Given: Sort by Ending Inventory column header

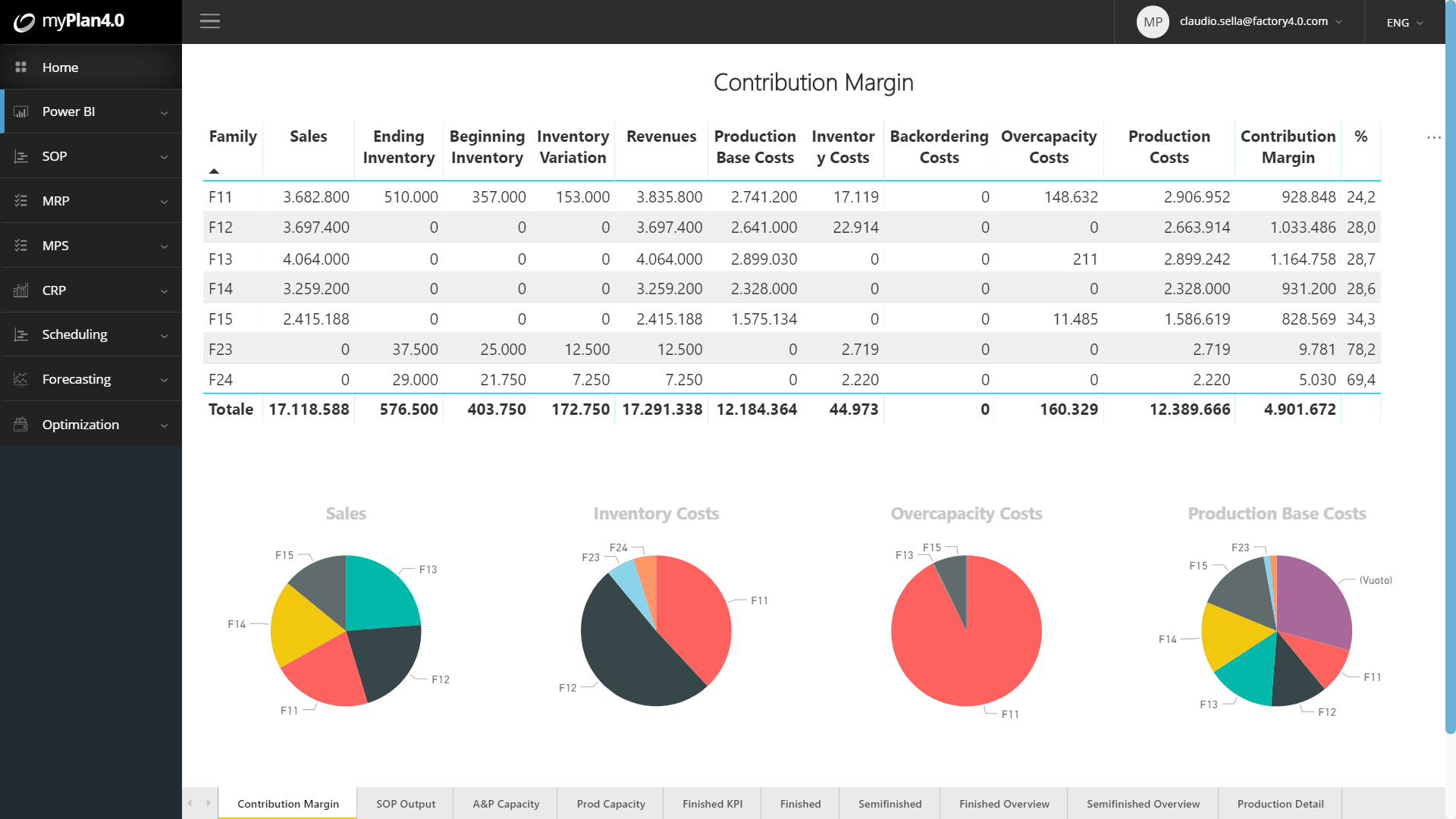Looking at the screenshot, I should point(399,147).
